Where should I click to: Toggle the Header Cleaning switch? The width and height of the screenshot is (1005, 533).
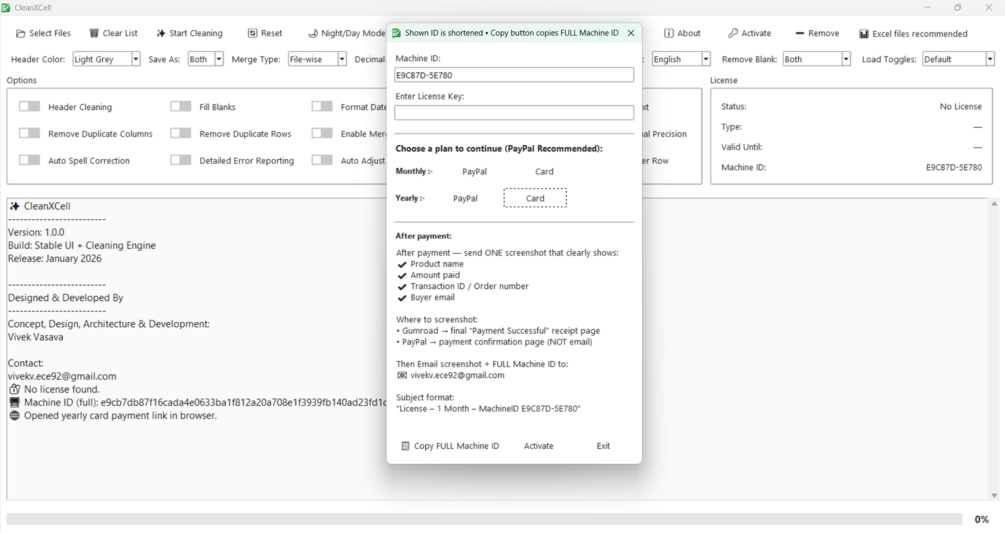(29, 106)
